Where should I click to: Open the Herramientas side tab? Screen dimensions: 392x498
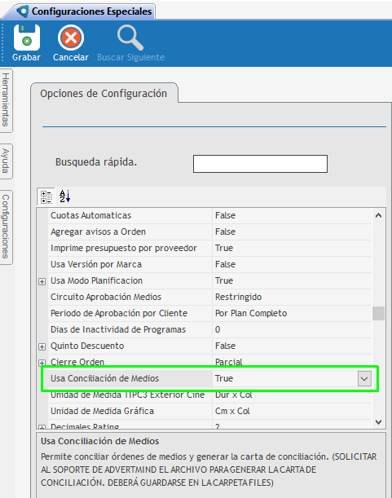pyautogui.click(x=6, y=100)
